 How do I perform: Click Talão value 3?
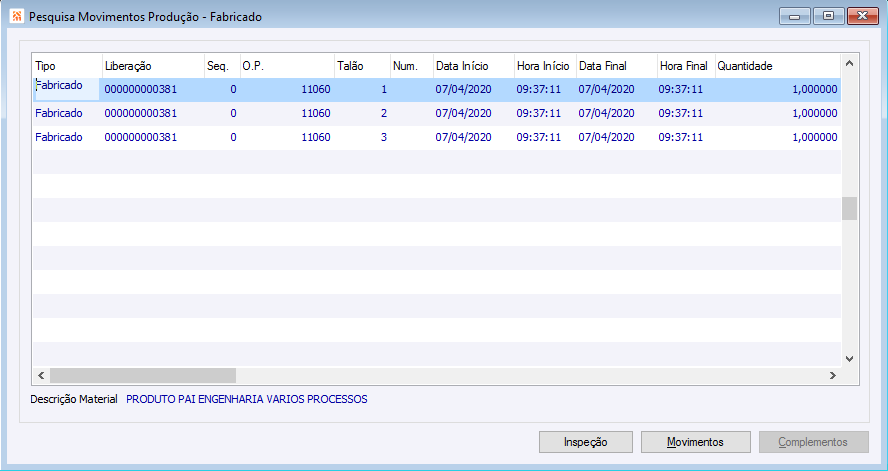point(384,137)
